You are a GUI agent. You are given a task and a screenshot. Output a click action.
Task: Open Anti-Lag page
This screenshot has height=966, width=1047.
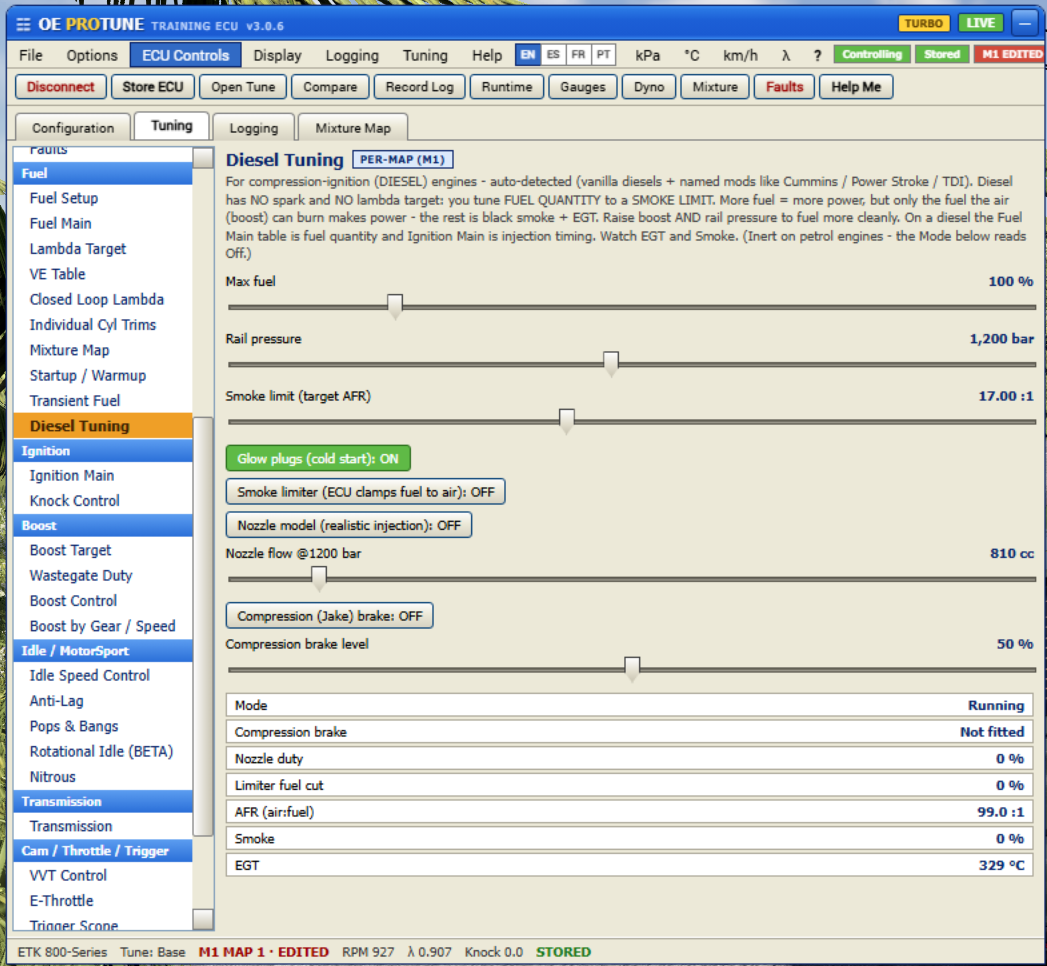point(103,702)
